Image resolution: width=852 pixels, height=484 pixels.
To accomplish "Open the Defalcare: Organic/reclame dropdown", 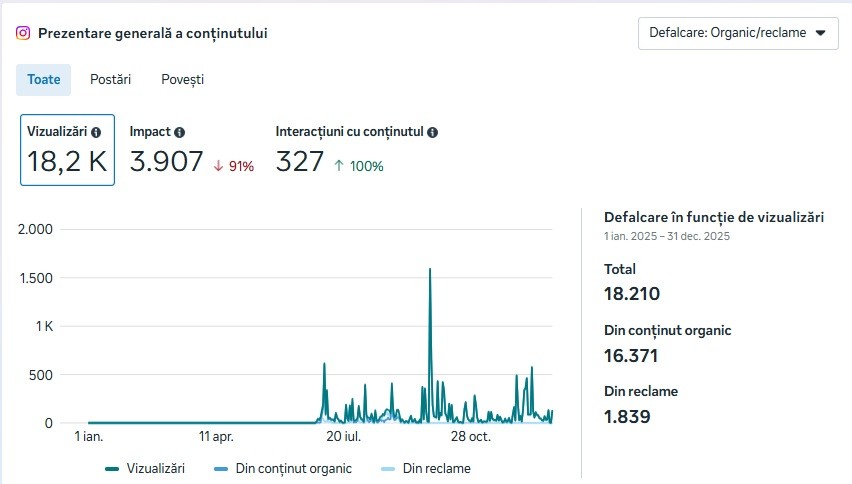I will (737, 33).
